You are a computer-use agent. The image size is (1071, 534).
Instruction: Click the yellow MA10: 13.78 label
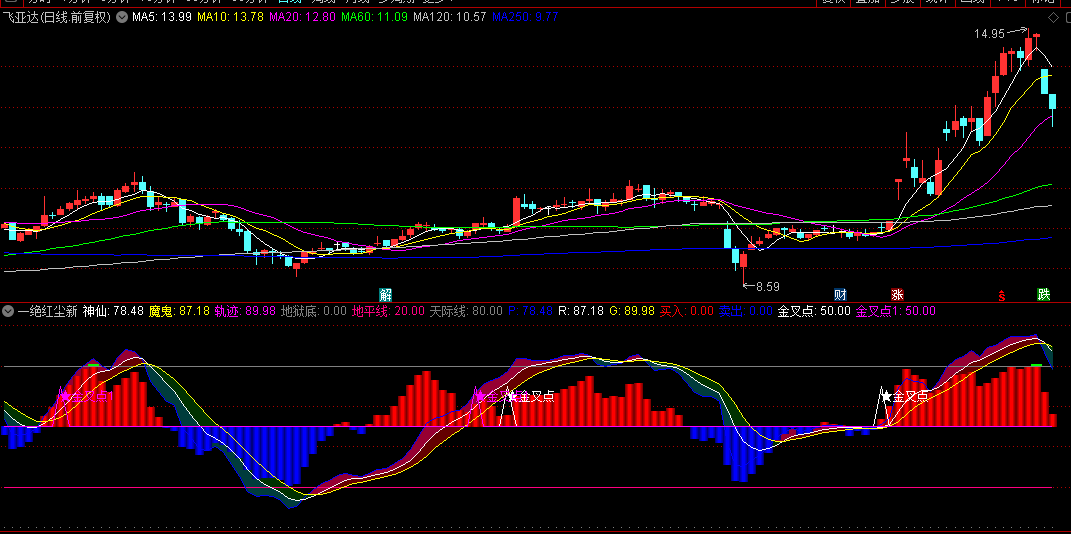pos(230,18)
